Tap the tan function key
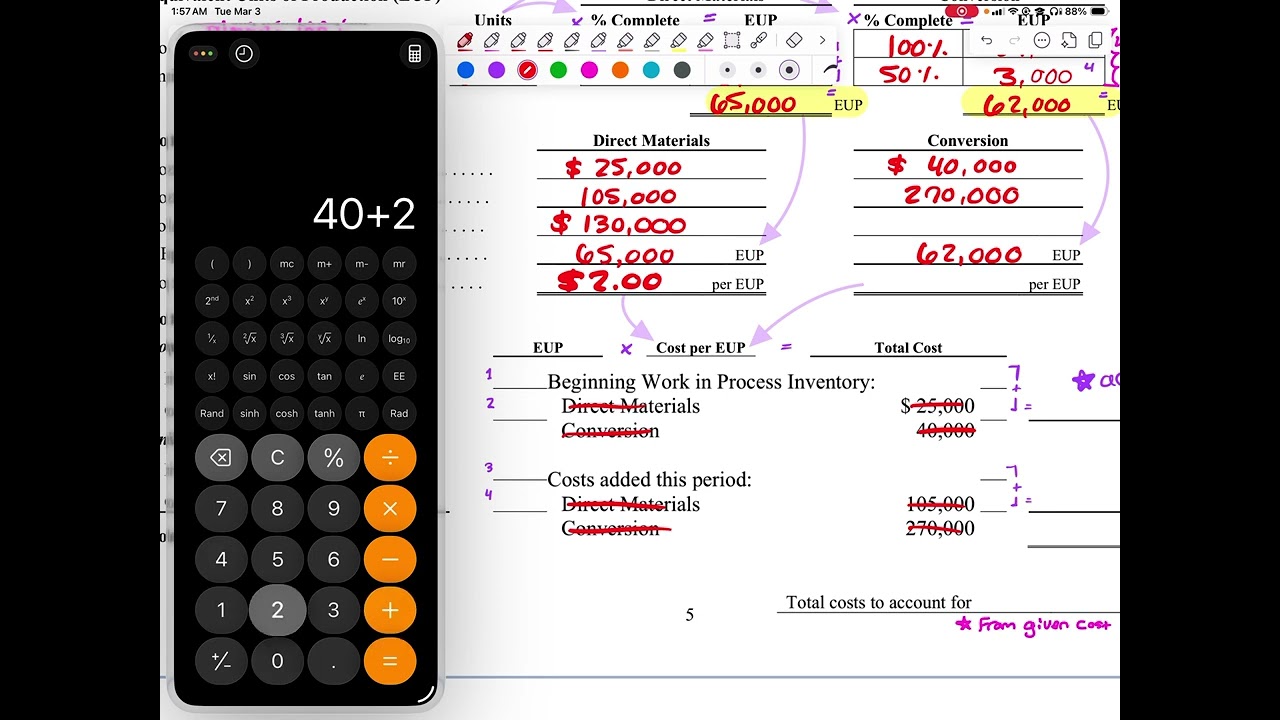This screenshot has width=1280, height=720. pyautogui.click(x=324, y=376)
